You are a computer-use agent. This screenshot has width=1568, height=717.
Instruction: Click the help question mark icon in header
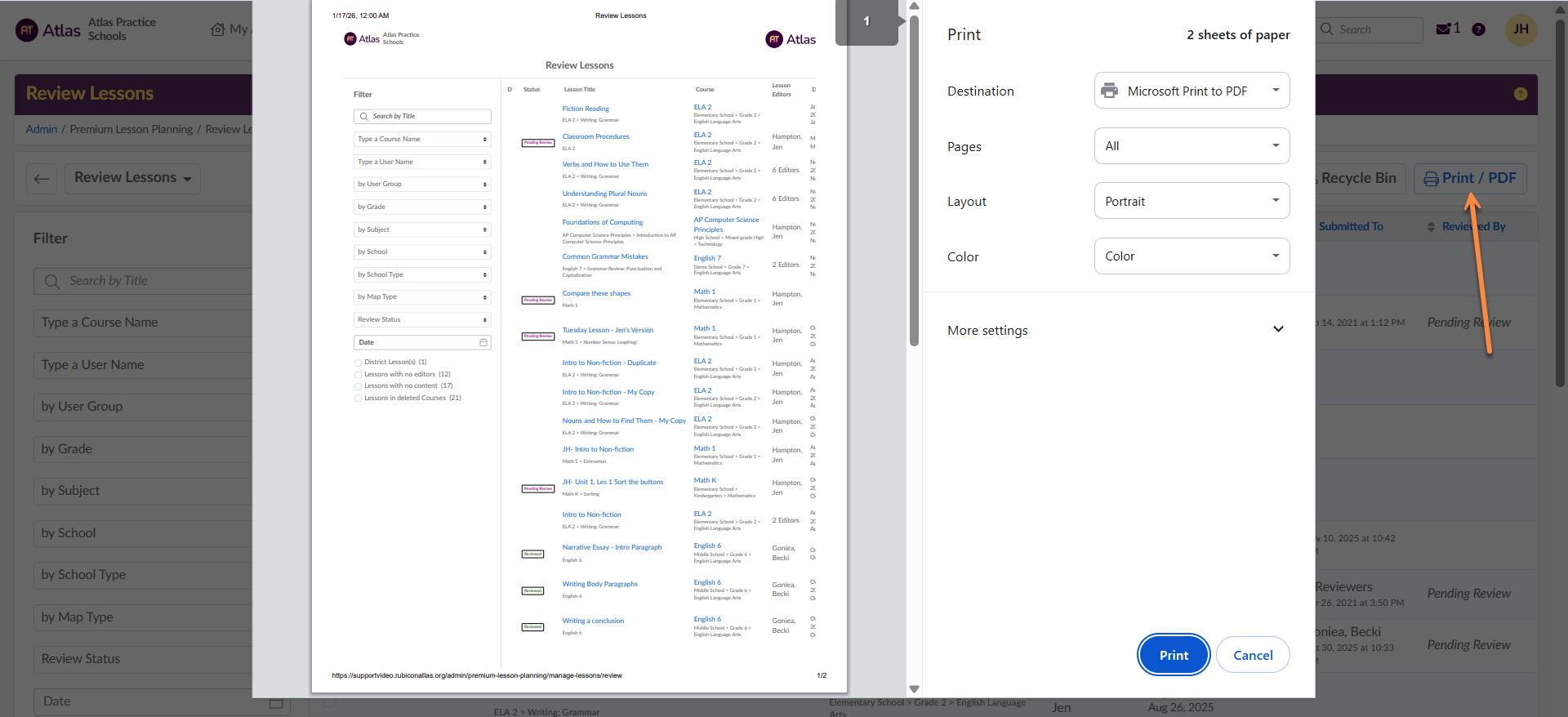1478,29
